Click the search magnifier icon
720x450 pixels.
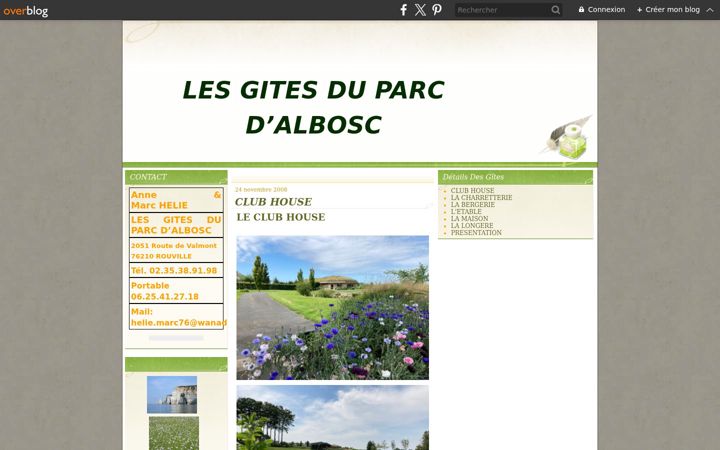coord(556,10)
